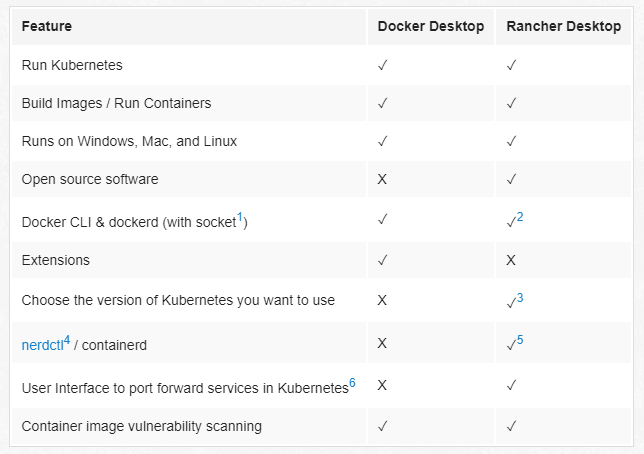This screenshot has height=454, width=644.
Task: Click Docker Desktop checkmark in Extensions row
Action: (382, 260)
